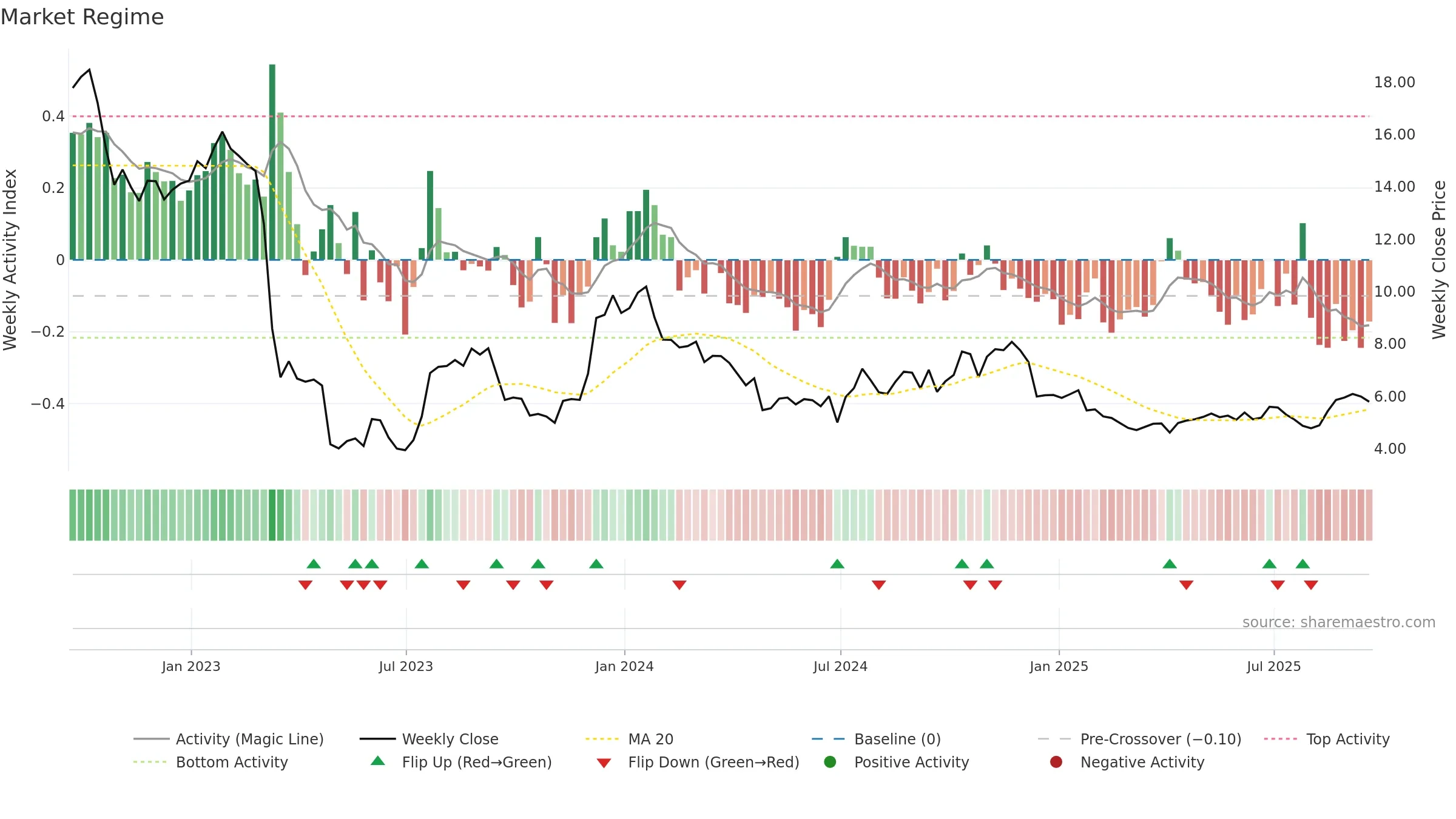Click the Jul 2024 x-axis label
1456x819 pixels.
click(x=840, y=667)
